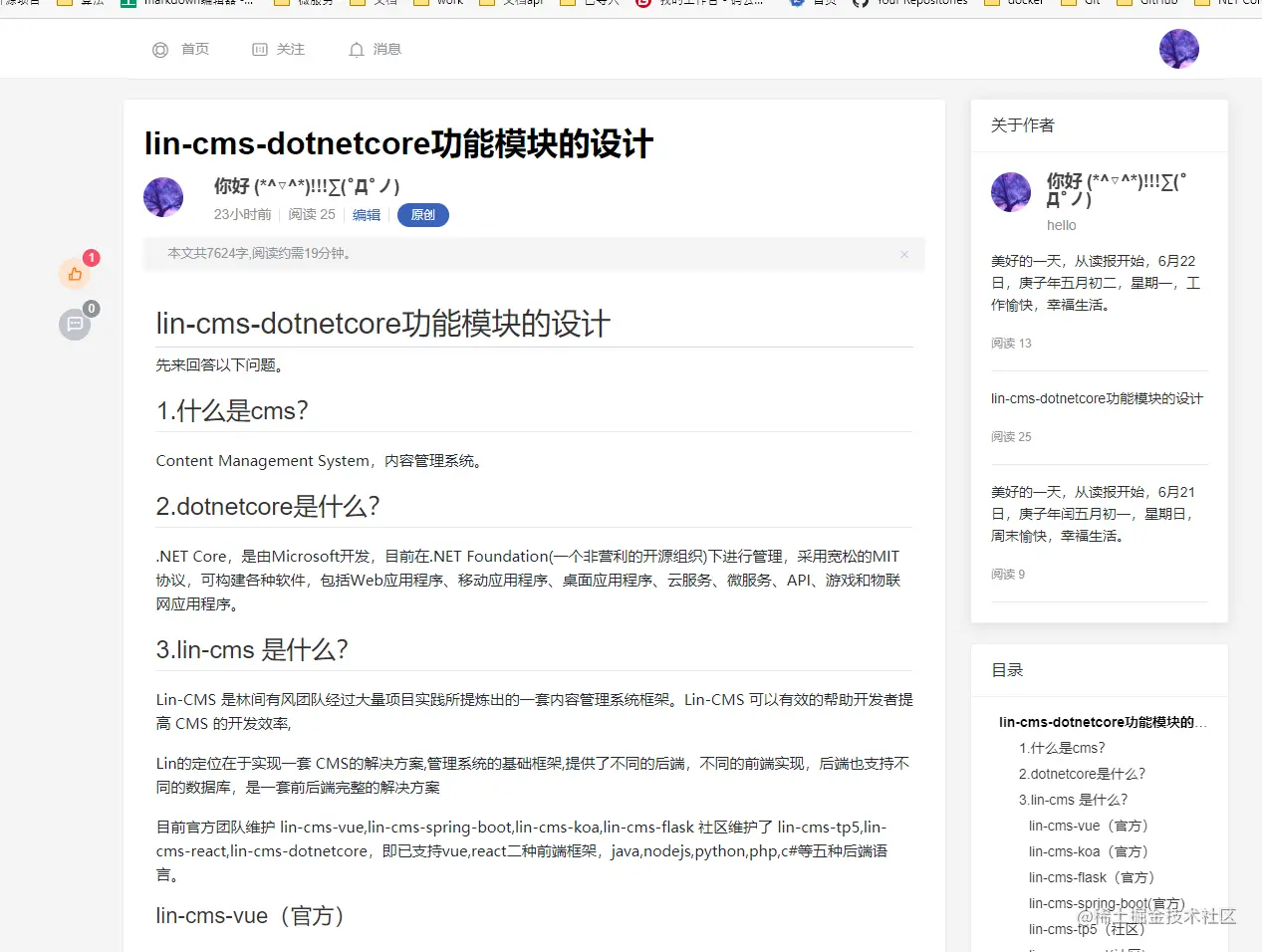Open the 关注 follow icon in navbar
This screenshot has height=952, width=1262.
[260, 50]
